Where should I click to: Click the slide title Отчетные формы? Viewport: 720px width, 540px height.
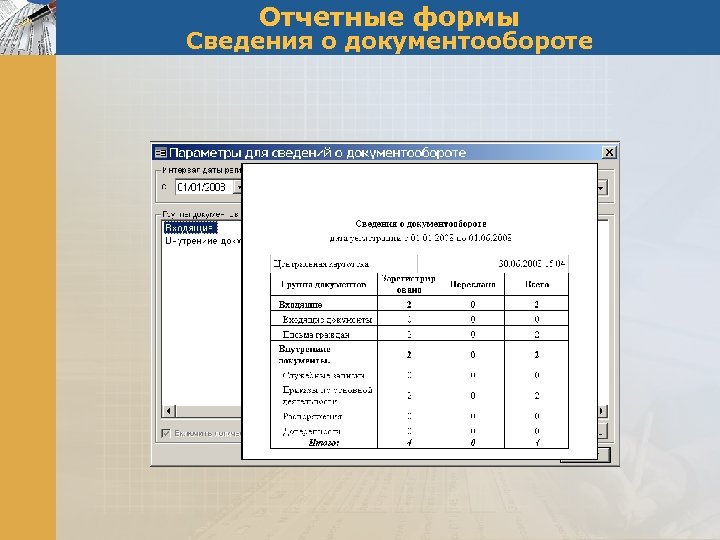pyautogui.click(x=389, y=17)
